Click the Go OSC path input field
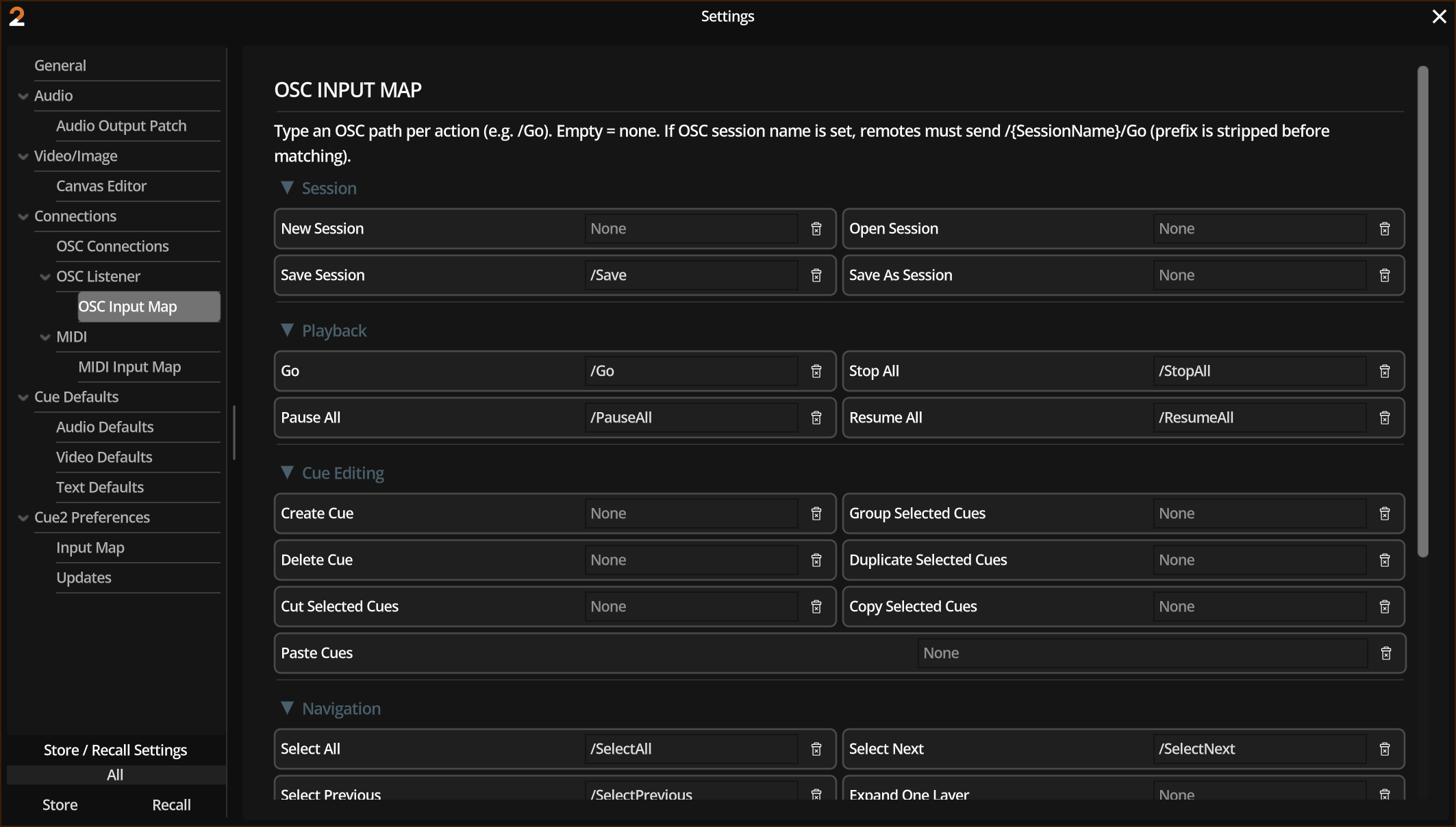This screenshot has width=1456, height=827. pyautogui.click(x=691, y=371)
